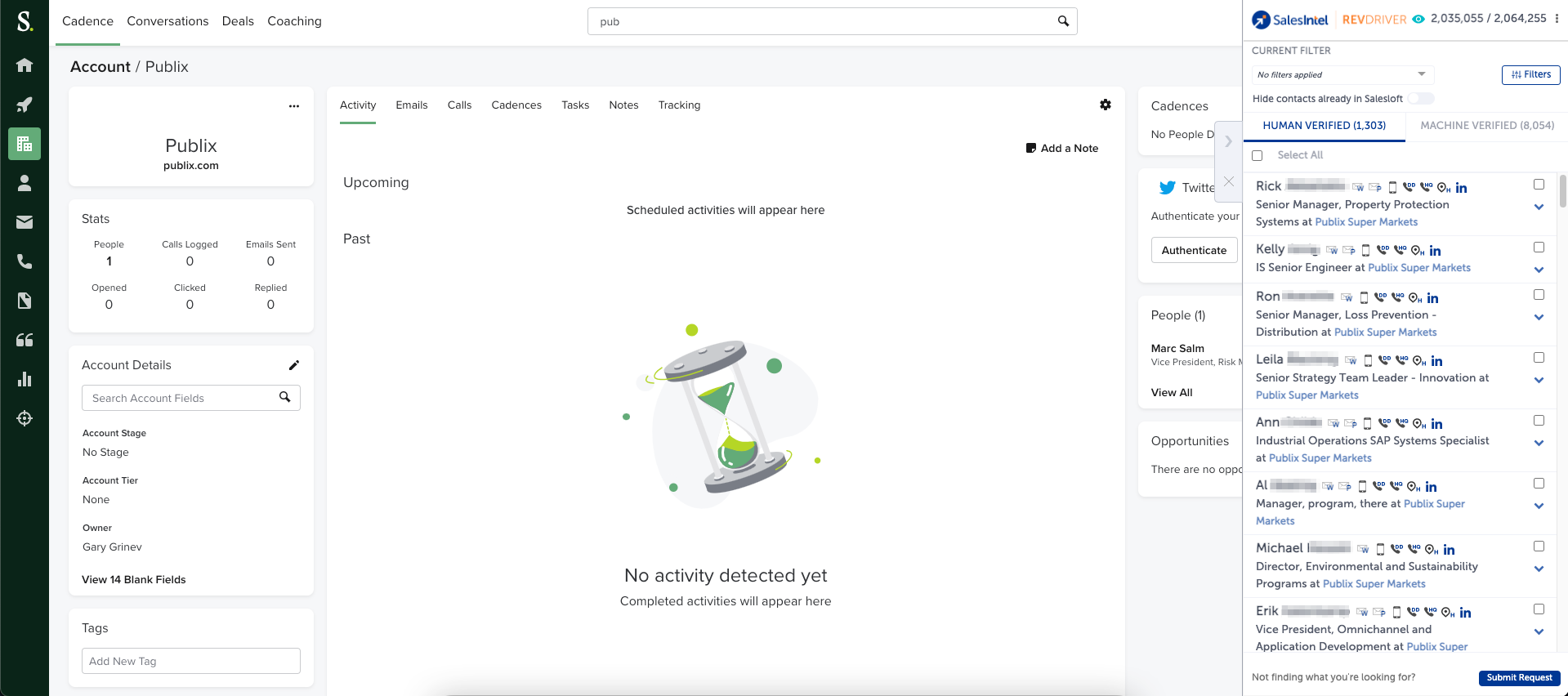The image size is (1568, 696).
Task: Expand Ron's contact details chevron
Action: pos(1539,317)
